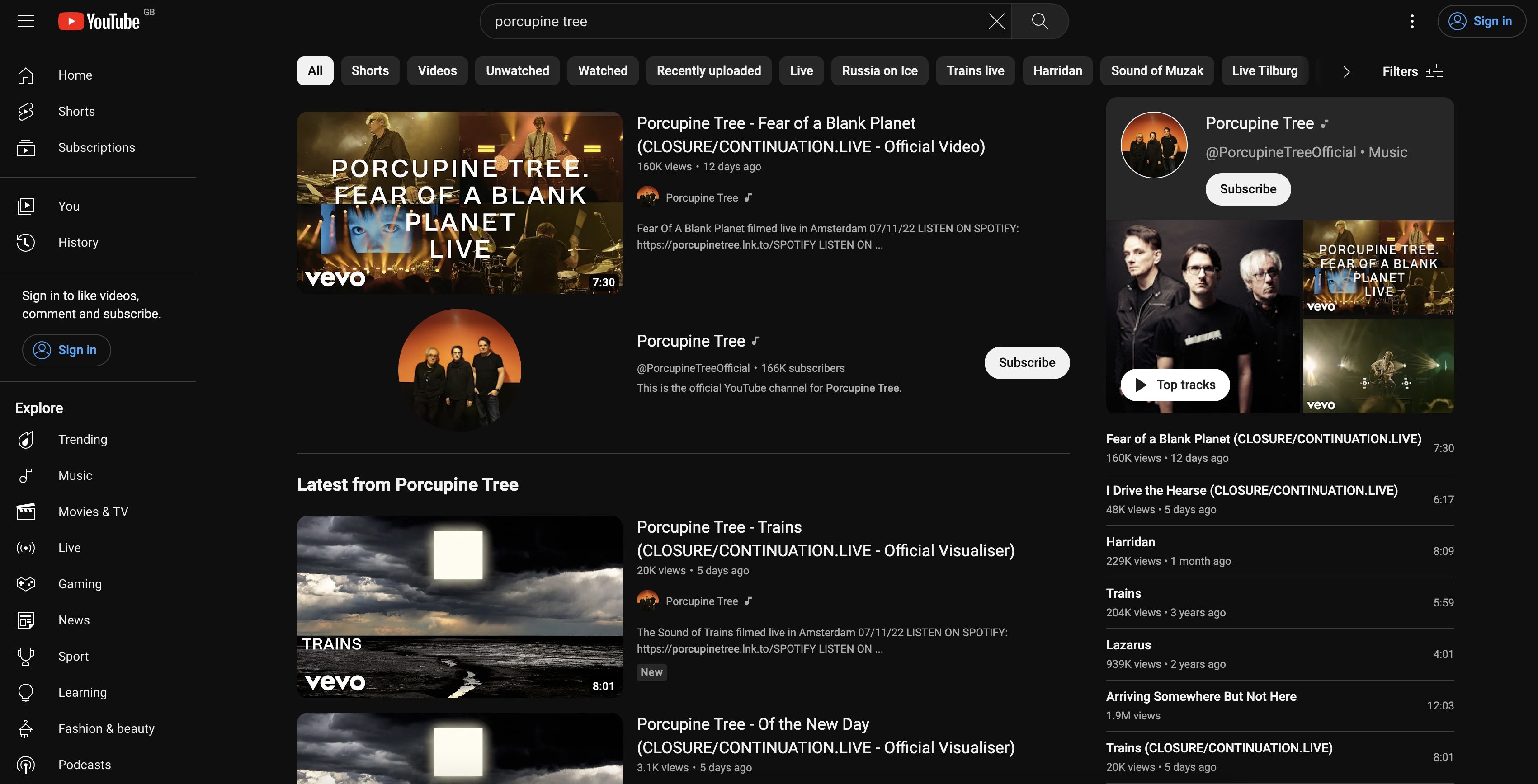Open the Trains Official Visualiser title
This screenshot has width=1538, height=784.
[825, 539]
